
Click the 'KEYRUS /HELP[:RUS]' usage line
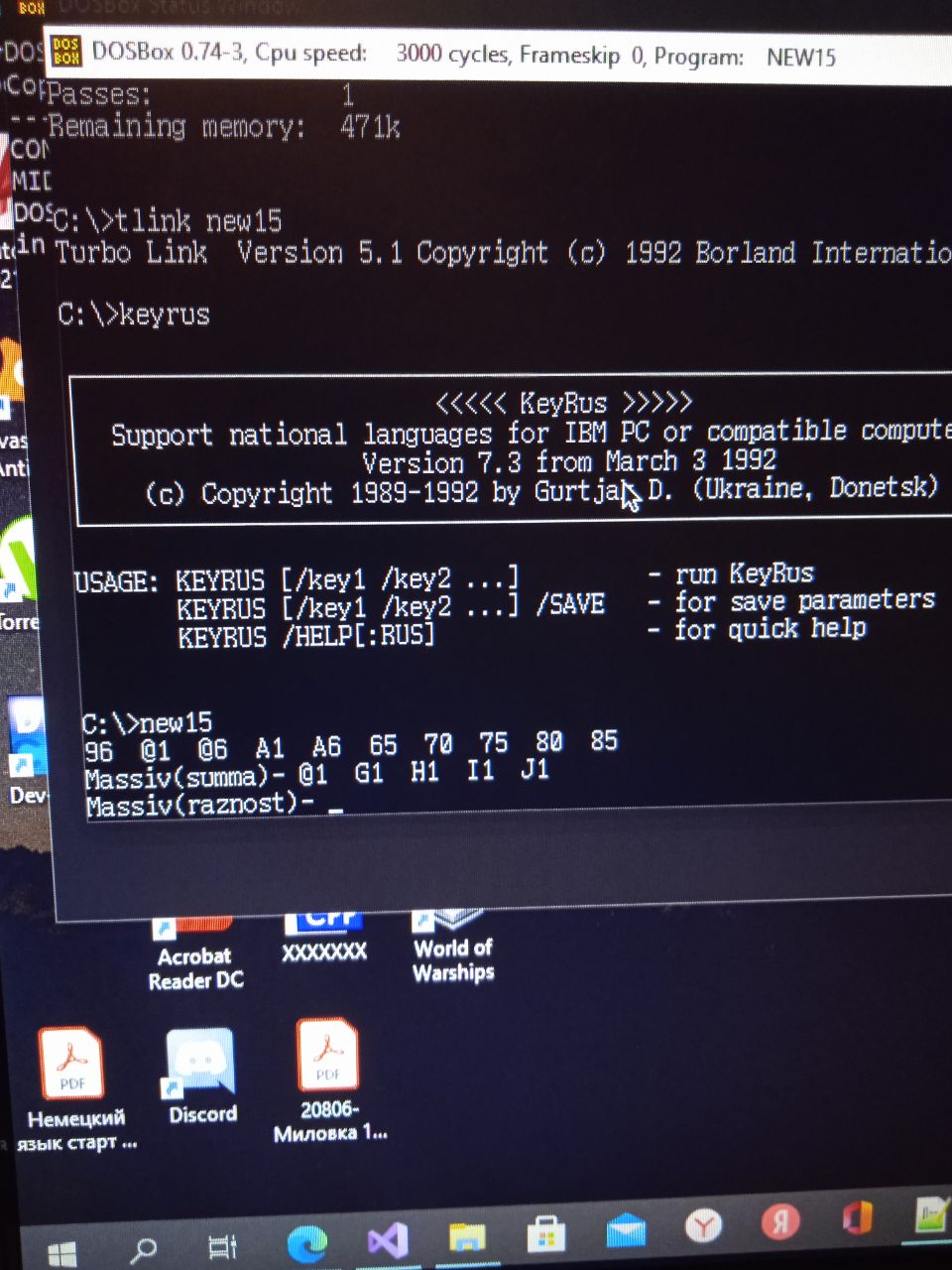[306, 636]
